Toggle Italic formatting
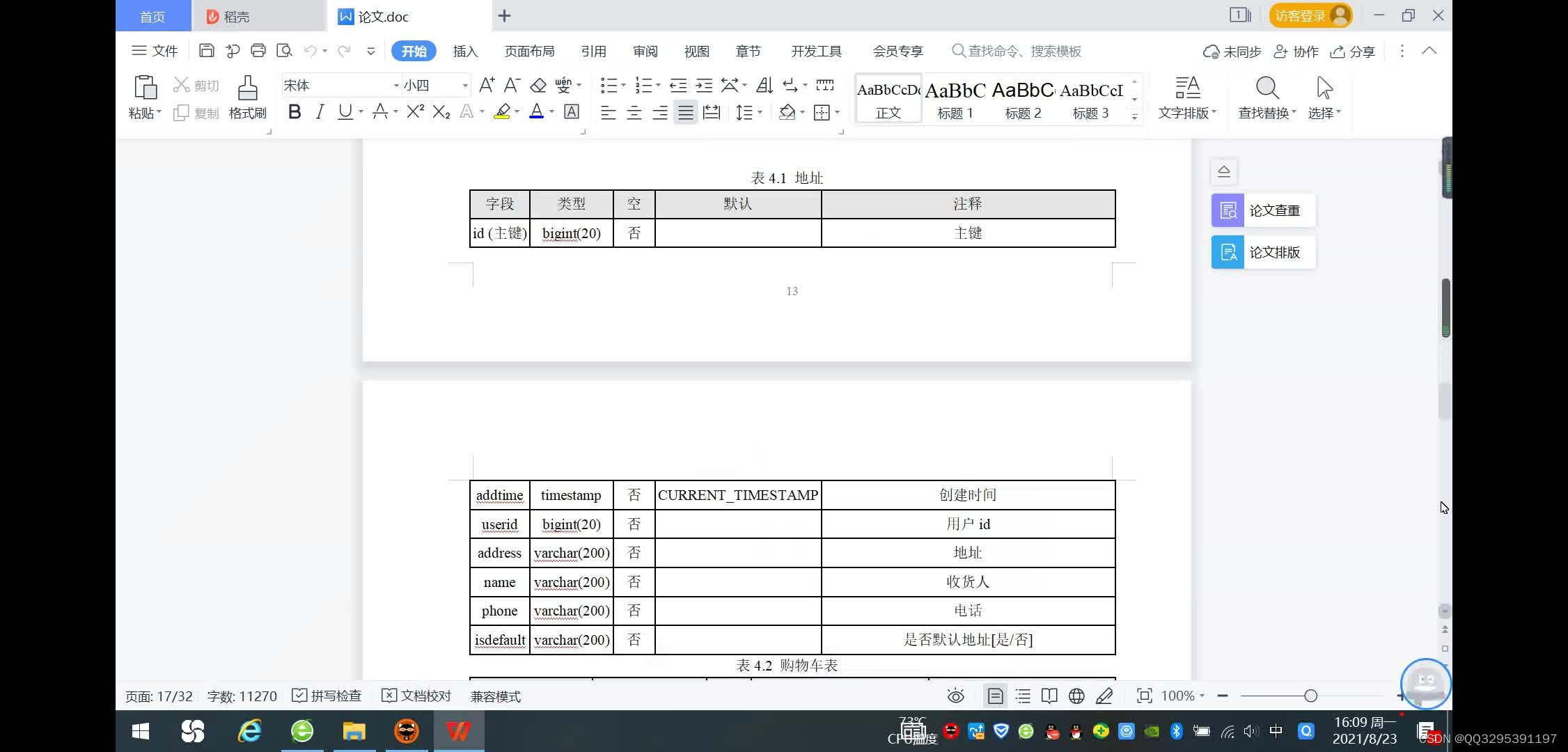This screenshot has height=752, width=1568. [x=320, y=111]
